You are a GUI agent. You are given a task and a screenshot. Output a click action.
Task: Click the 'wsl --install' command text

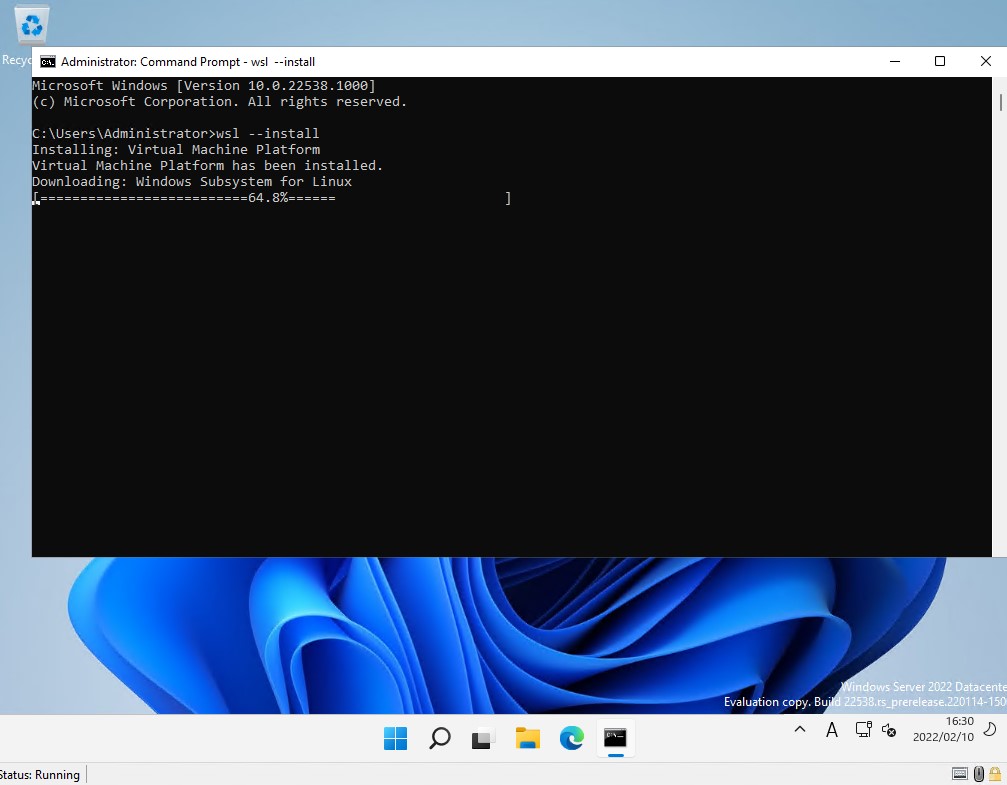coord(268,134)
